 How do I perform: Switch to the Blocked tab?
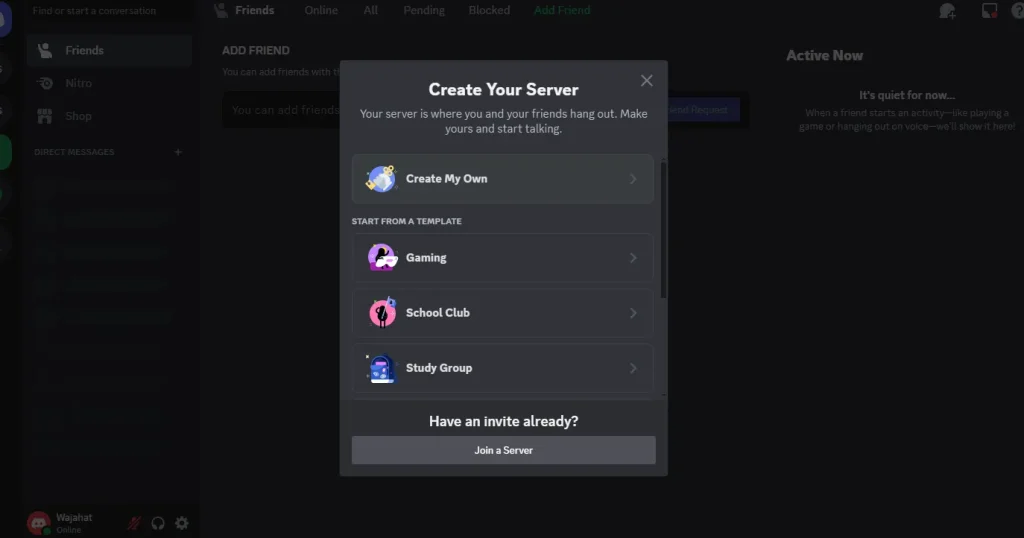pyautogui.click(x=489, y=10)
